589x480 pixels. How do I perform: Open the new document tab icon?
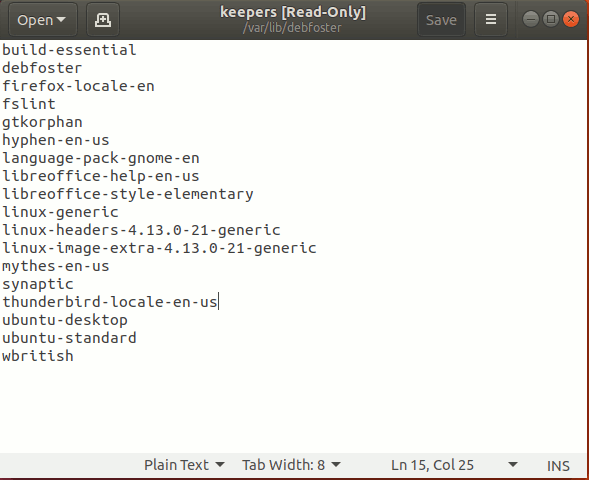[103, 20]
